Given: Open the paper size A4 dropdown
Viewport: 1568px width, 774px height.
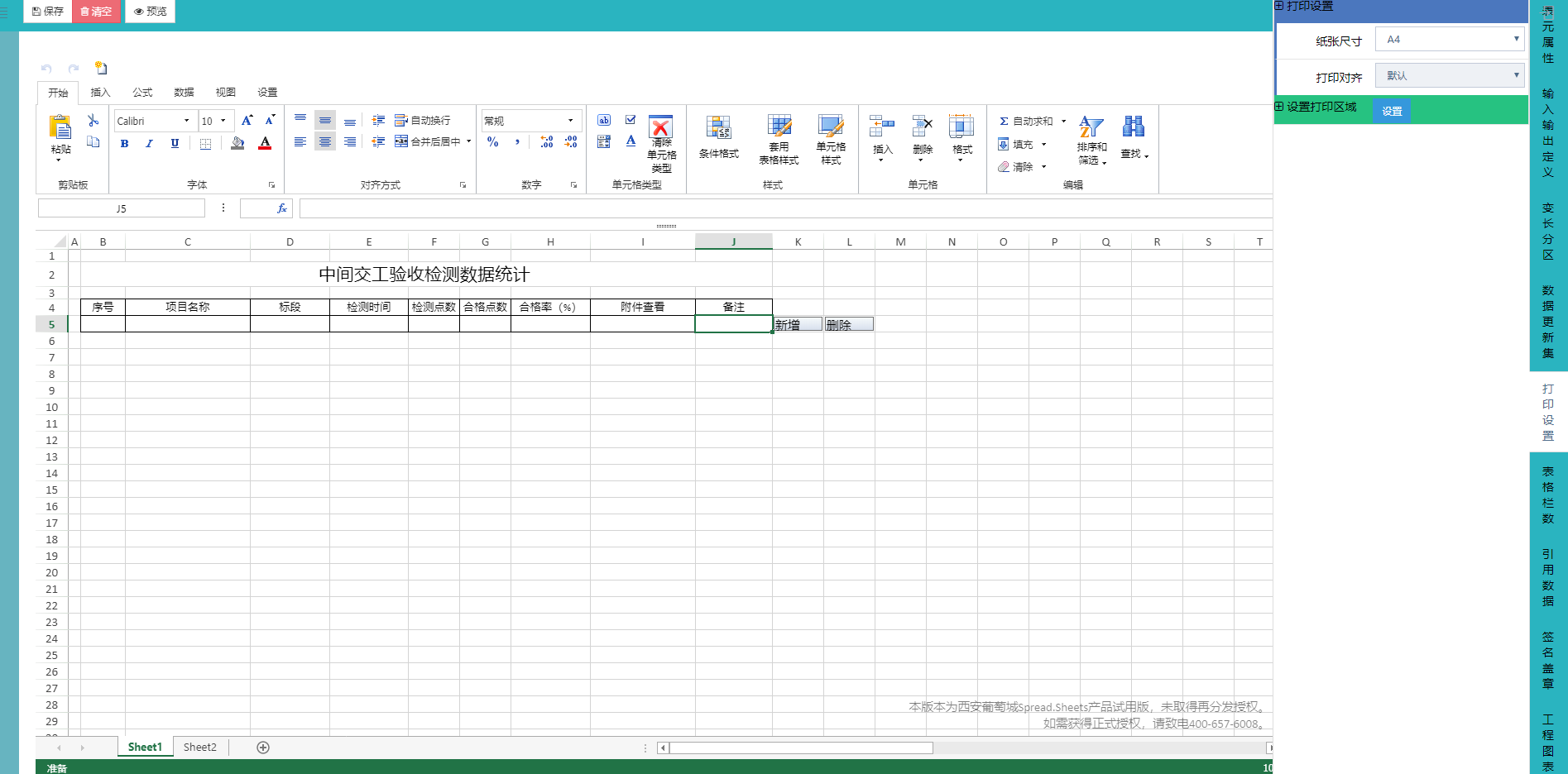Looking at the screenshot, I should [1450, 39].
